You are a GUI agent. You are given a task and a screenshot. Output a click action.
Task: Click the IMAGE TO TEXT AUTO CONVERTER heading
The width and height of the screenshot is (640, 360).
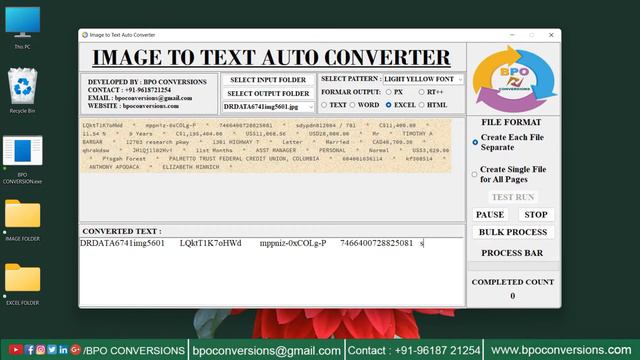pyautogui.click(x=271, y=58)
